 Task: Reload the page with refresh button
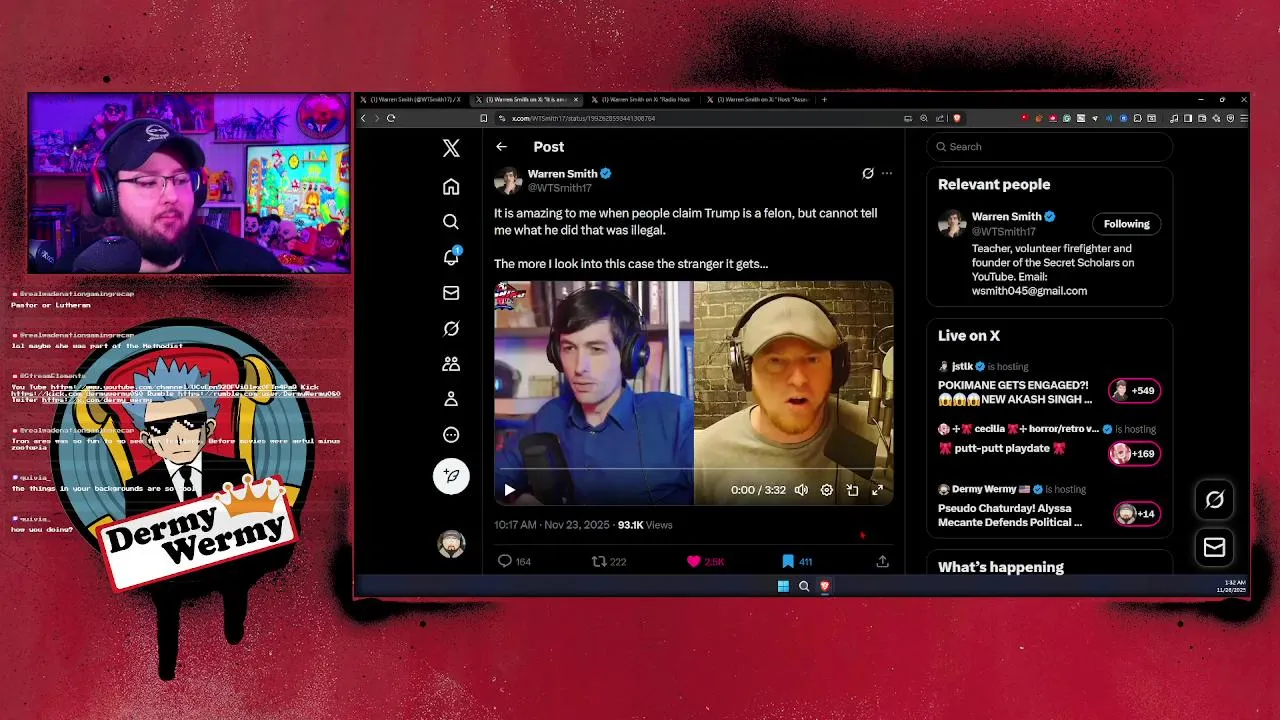pyautogui.click(x=391, y=118)
